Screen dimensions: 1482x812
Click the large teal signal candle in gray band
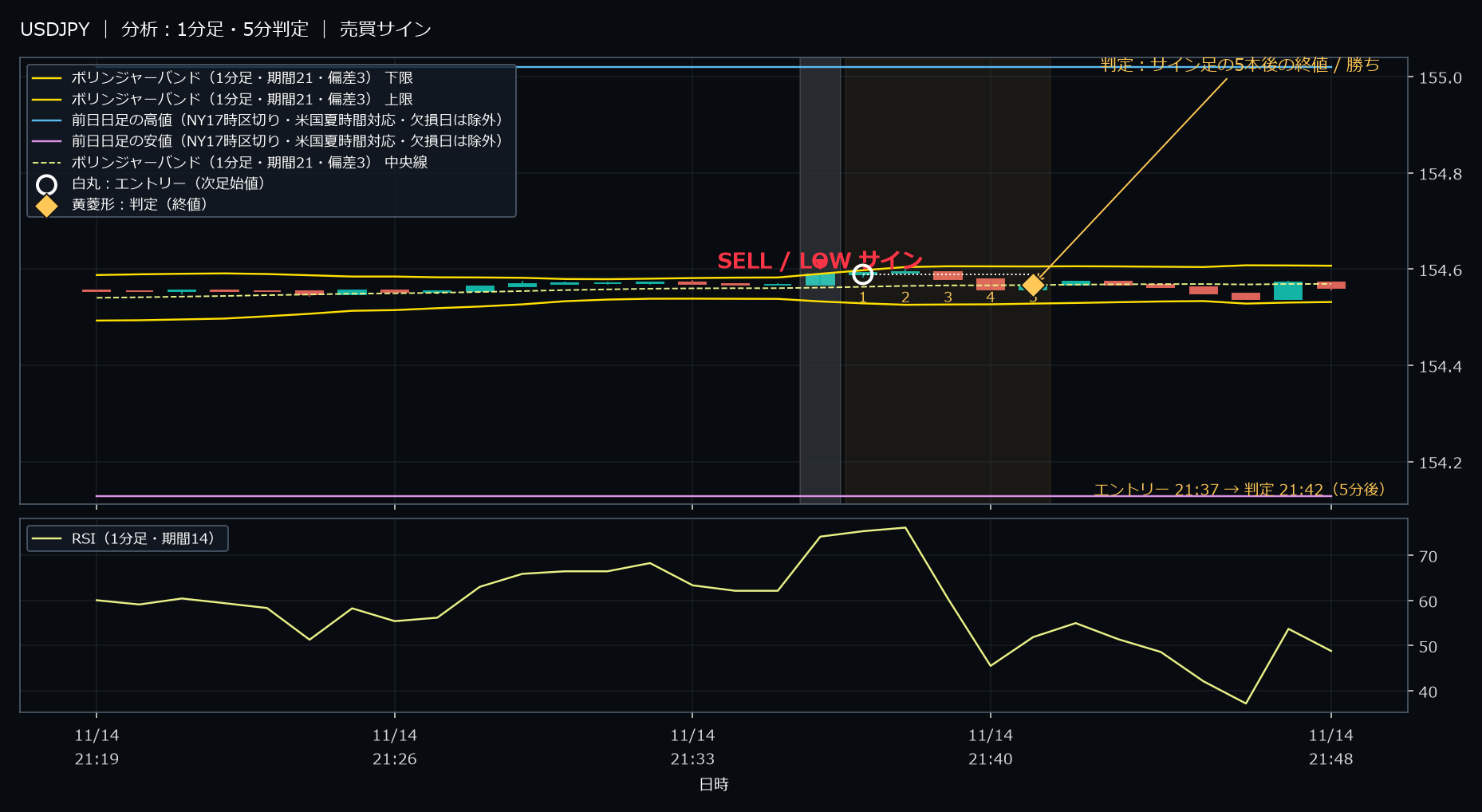click(x=820, y=280)
